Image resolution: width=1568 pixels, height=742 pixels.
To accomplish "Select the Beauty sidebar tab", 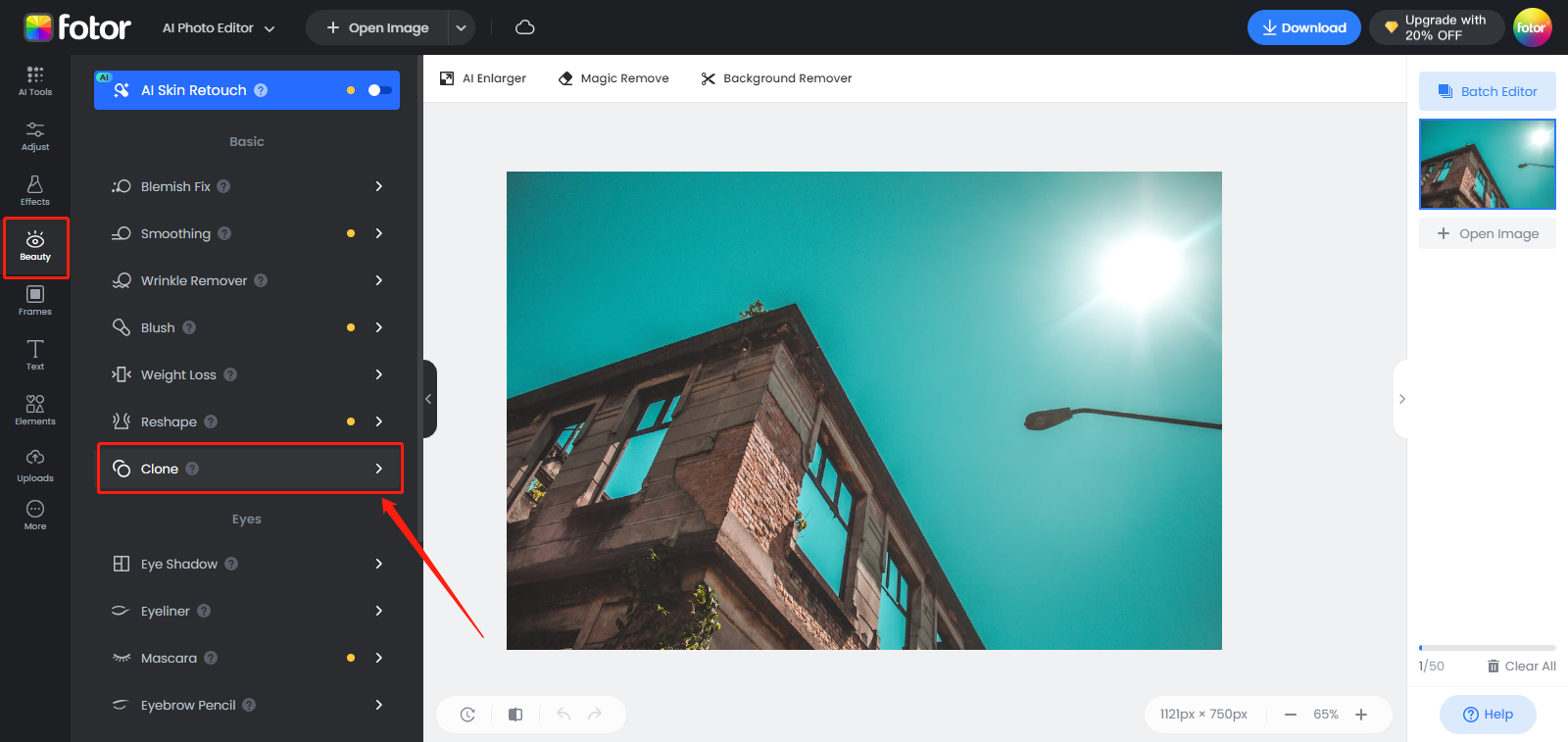I will (x=35, y=246).
